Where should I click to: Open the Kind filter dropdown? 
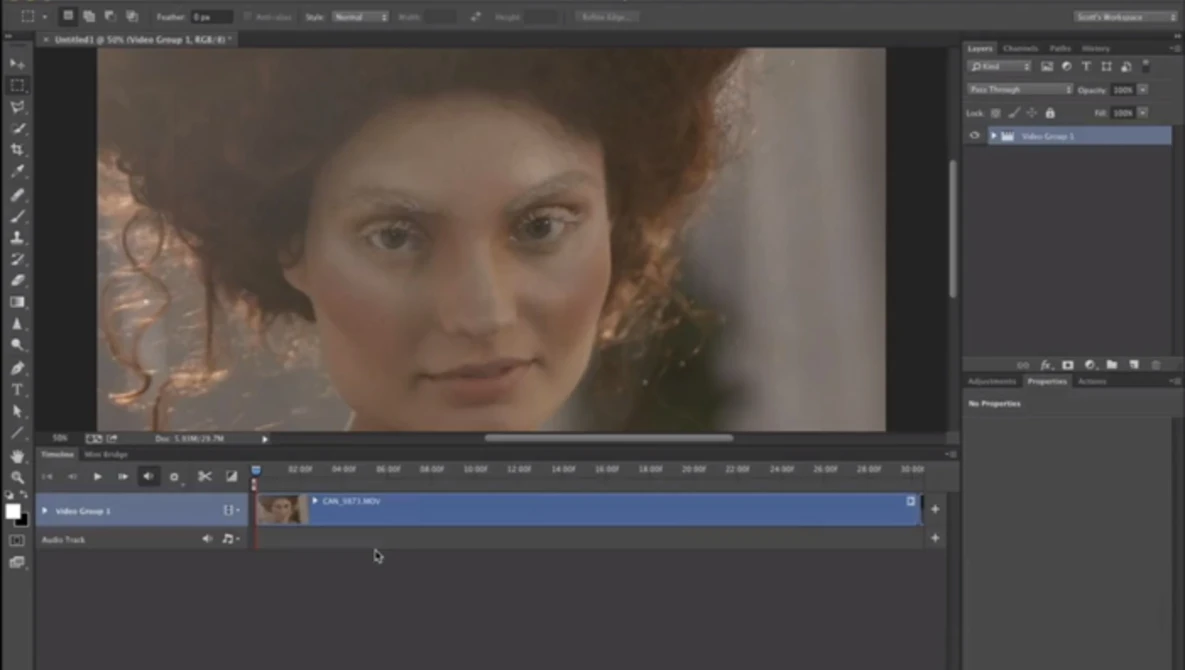point(1000,66)
